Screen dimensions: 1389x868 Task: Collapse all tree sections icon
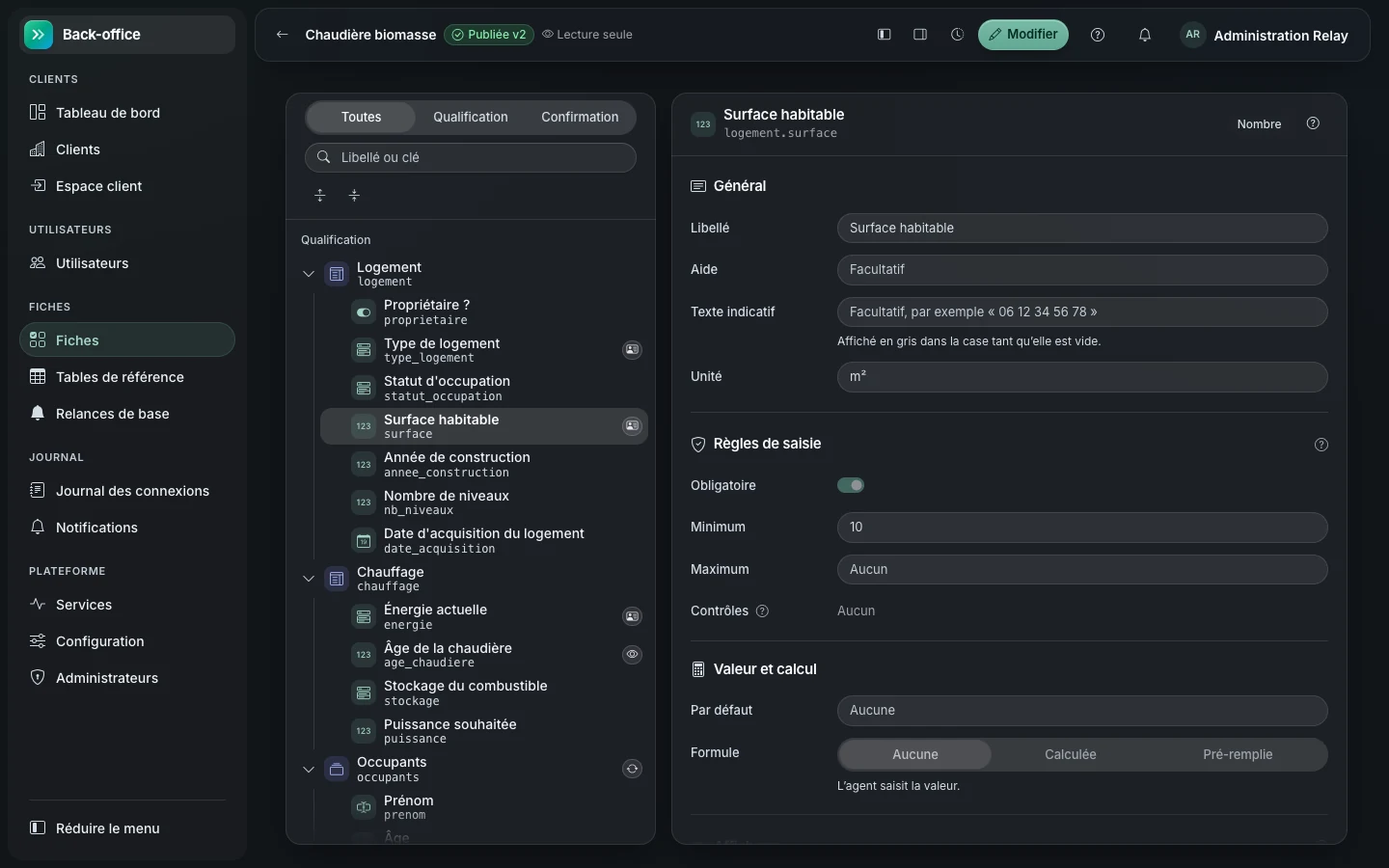tap(354, 196)
